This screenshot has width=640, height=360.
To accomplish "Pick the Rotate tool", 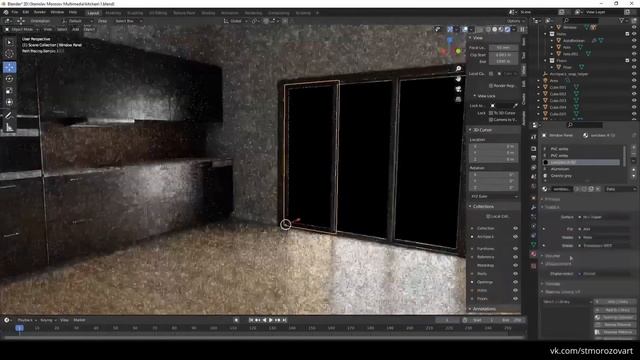I will click(x=10, y=79).
